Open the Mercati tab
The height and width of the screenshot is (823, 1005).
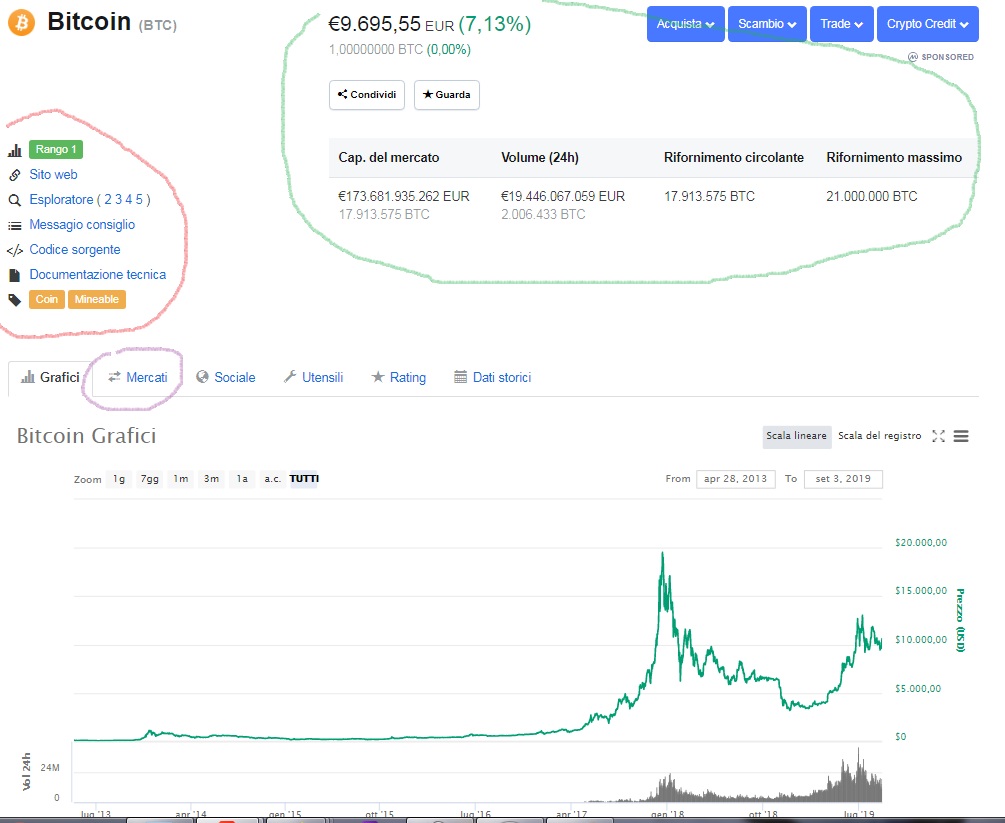[x=138, y=378]
